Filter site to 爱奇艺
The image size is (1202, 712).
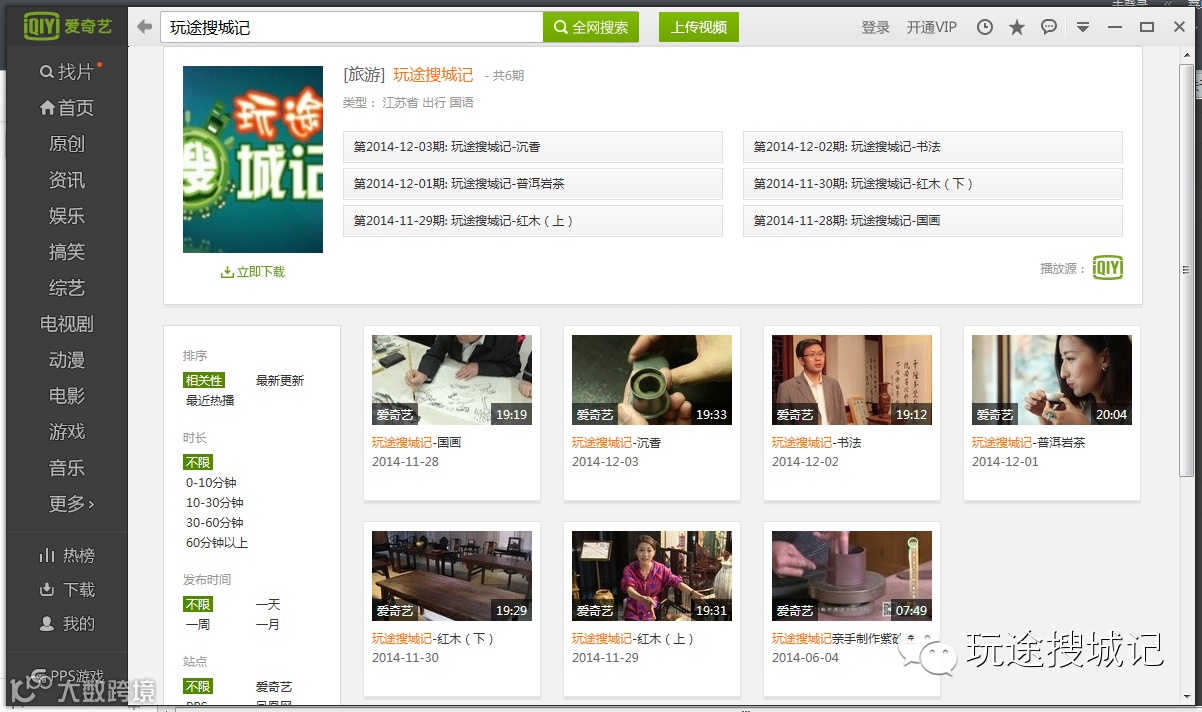274,686
